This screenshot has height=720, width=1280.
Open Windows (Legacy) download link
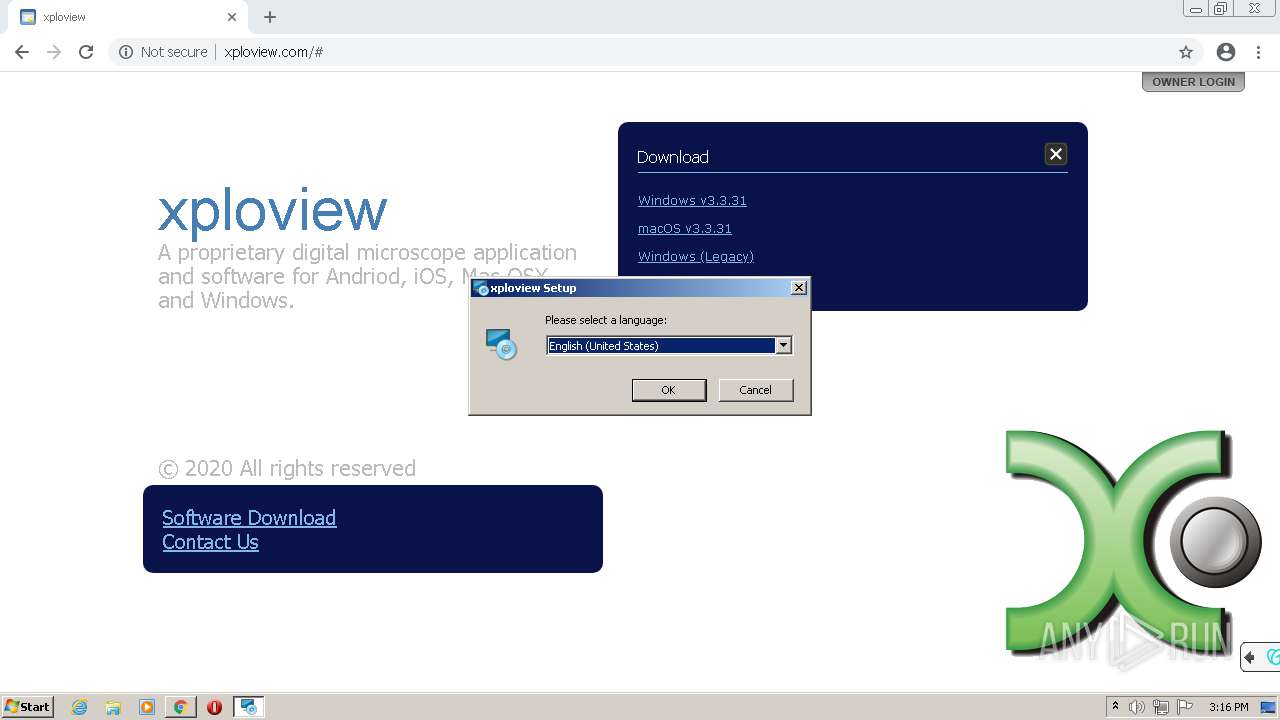click(x=696, y=257)
